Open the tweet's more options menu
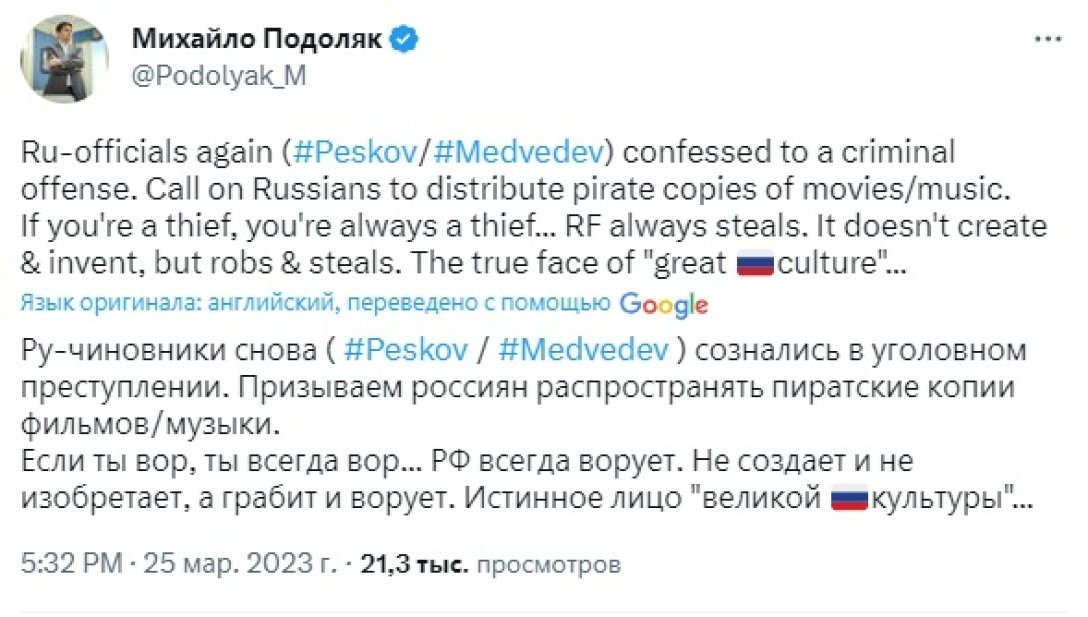The image size is (1088, 617). tap(1049, 38)
